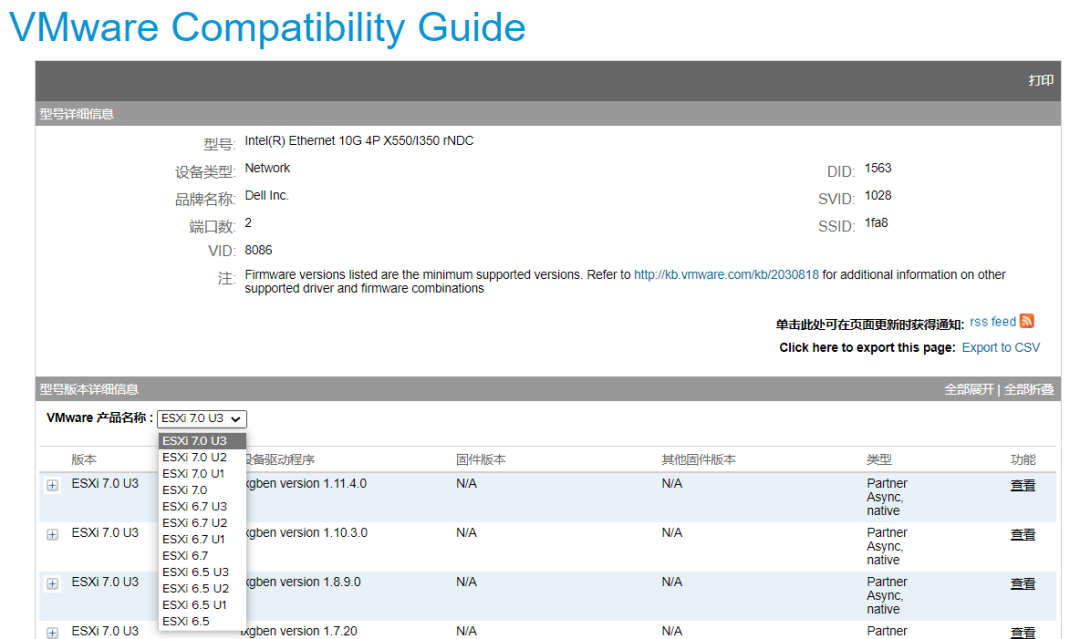Image resolution: width=1080 pixels, height=639 pixels.
Task: Click the DID value 1563
Action: (878, 169)
